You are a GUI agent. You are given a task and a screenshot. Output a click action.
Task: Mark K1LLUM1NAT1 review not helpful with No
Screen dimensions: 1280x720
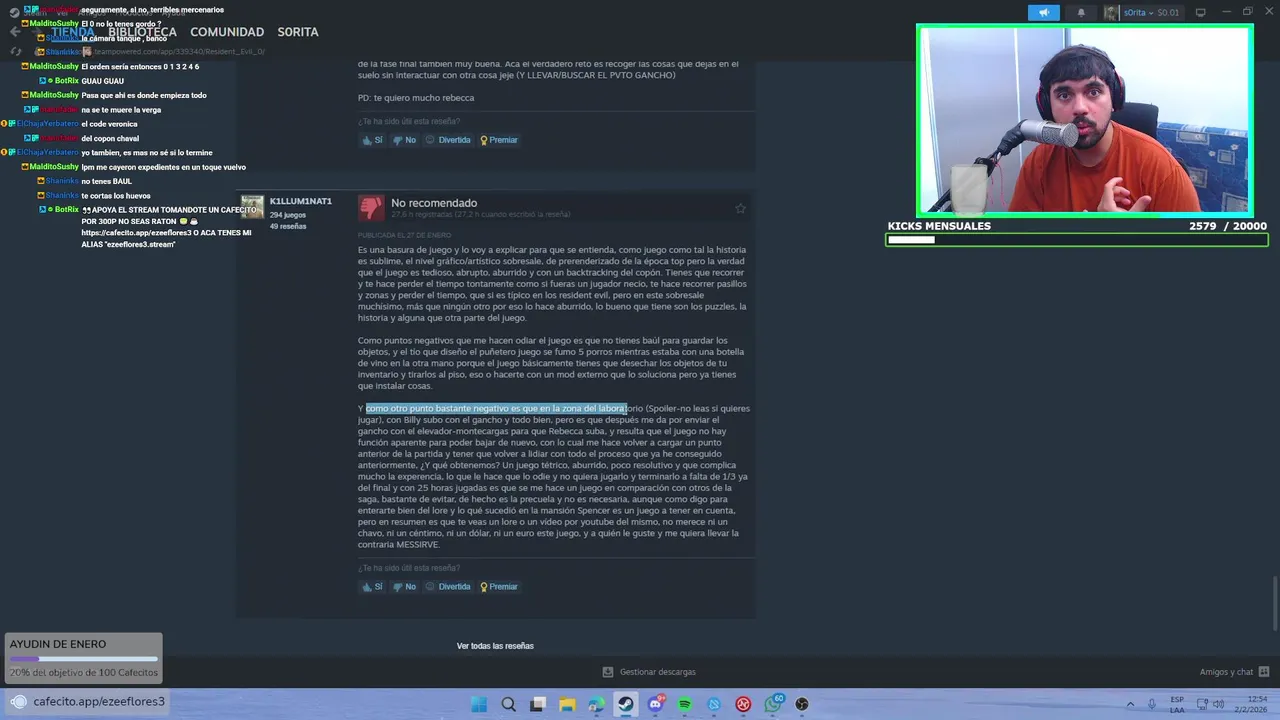click(404, 587)
